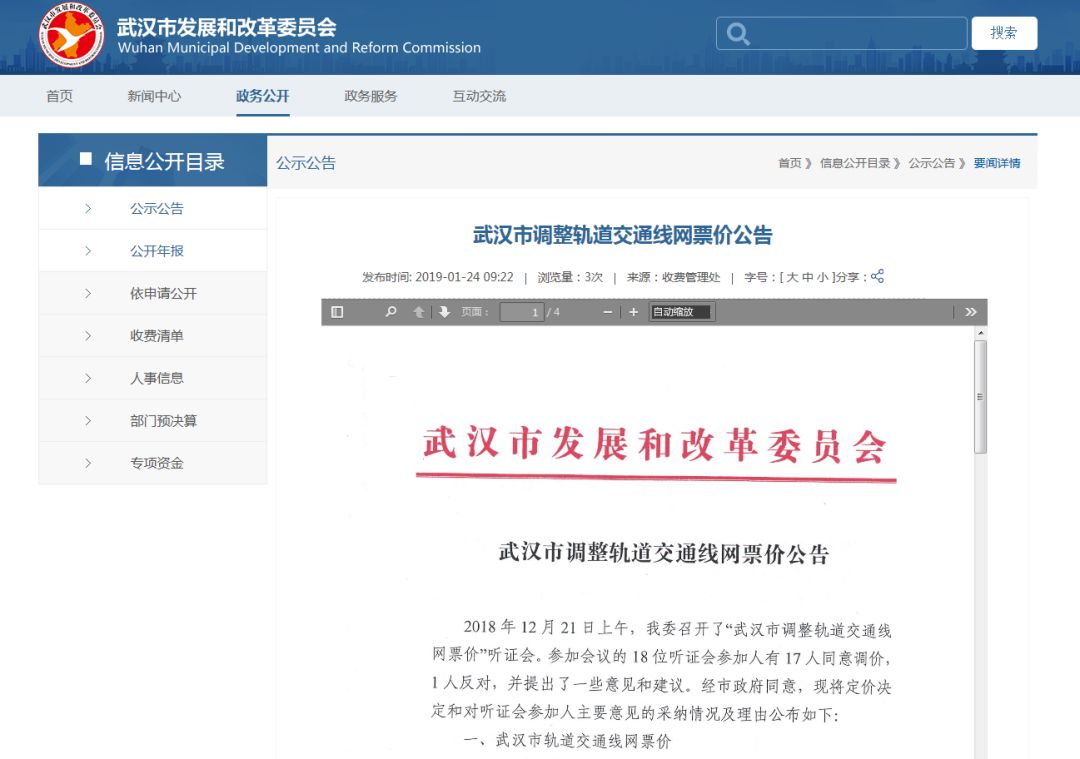
Task: Zoom in the PDF with plus
Action: [x=633, y=312]
